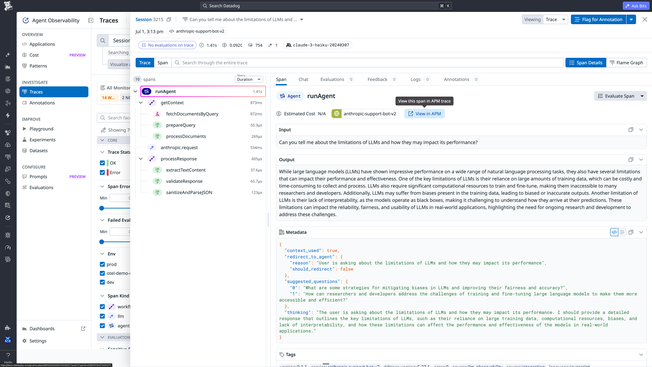Screen dimensions: 652x367
Task: Click the fetchDocumentsByQuery retrieval icon
Action: point(157,114)
